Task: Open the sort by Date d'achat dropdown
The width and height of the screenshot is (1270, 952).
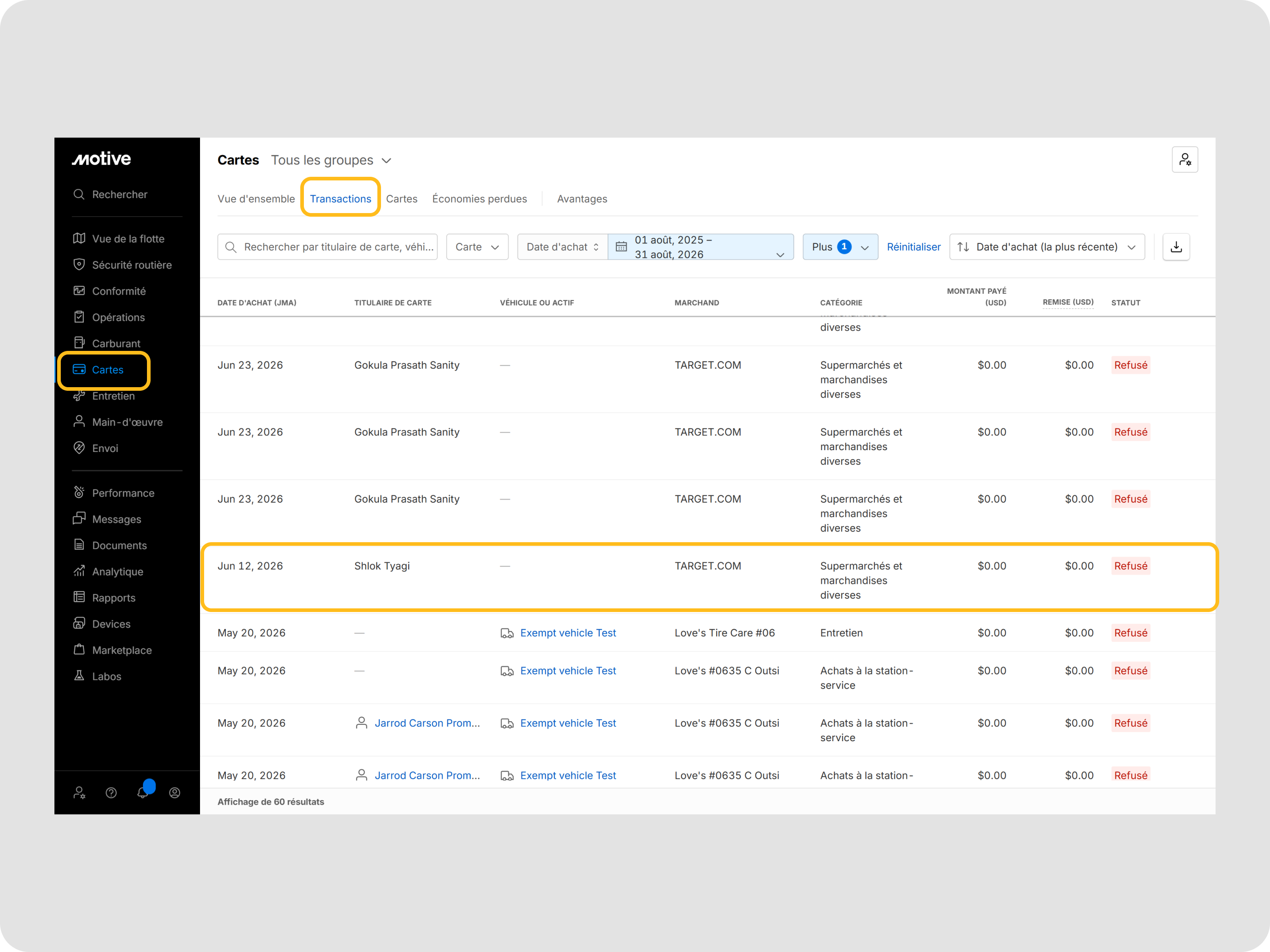Action: point(1047,247)
